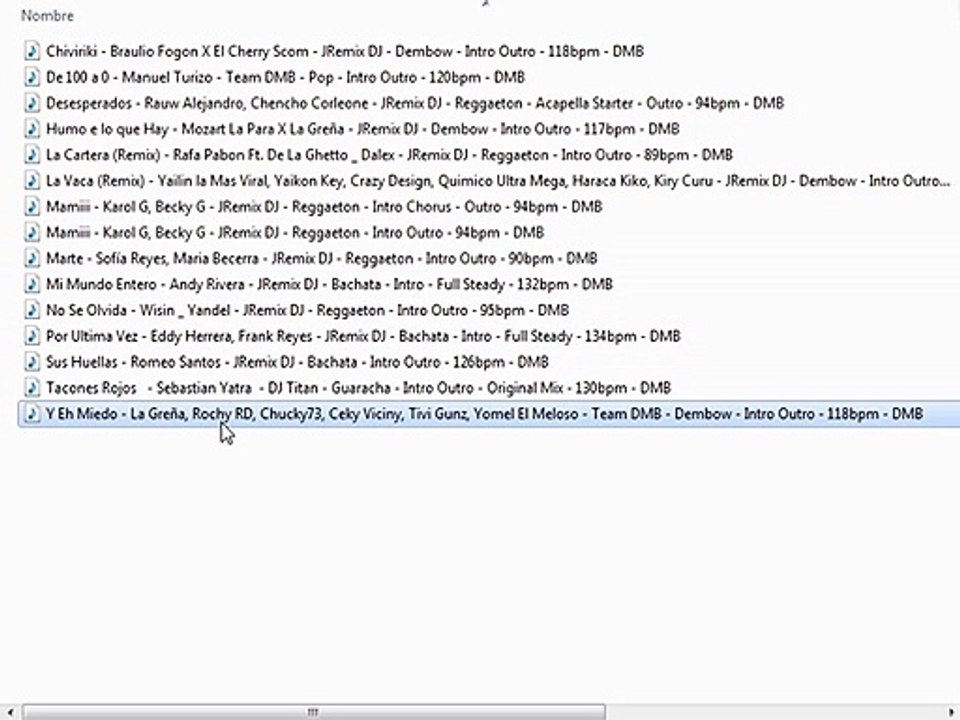Click audio icon of Mamiii Intro Outro 94bpm file

32,232
